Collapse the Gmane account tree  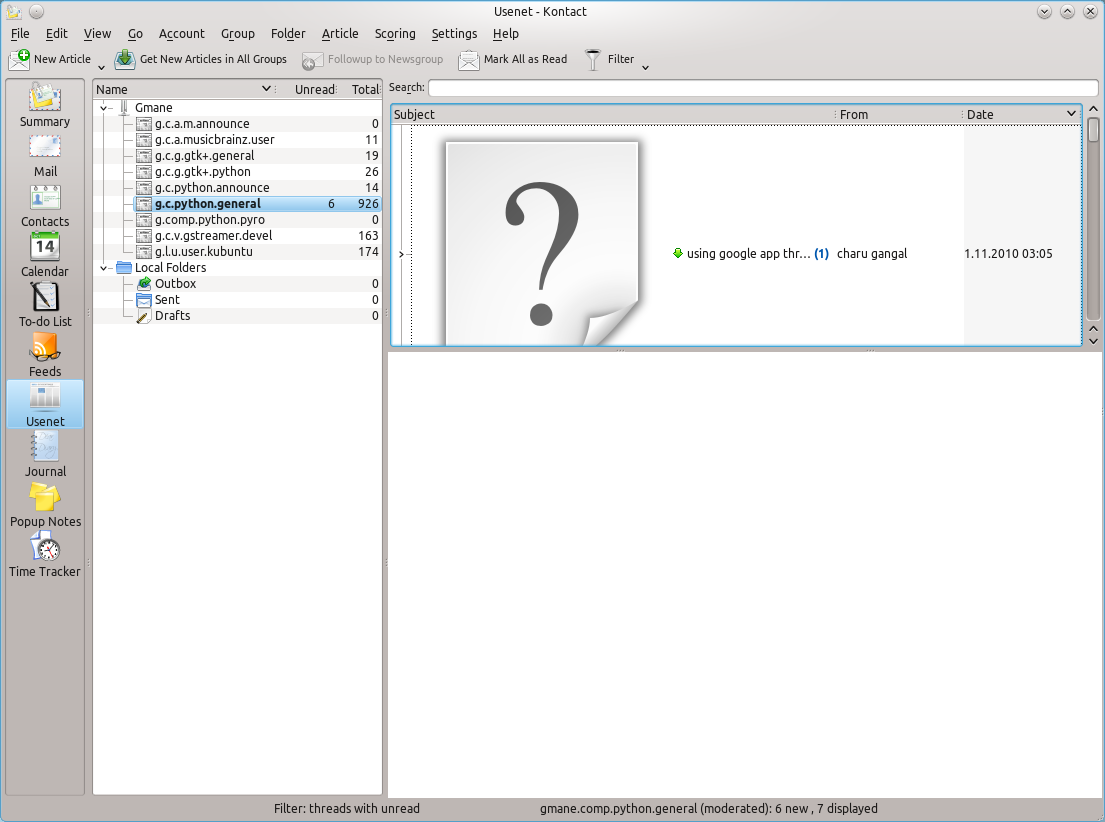click(105, 108)
